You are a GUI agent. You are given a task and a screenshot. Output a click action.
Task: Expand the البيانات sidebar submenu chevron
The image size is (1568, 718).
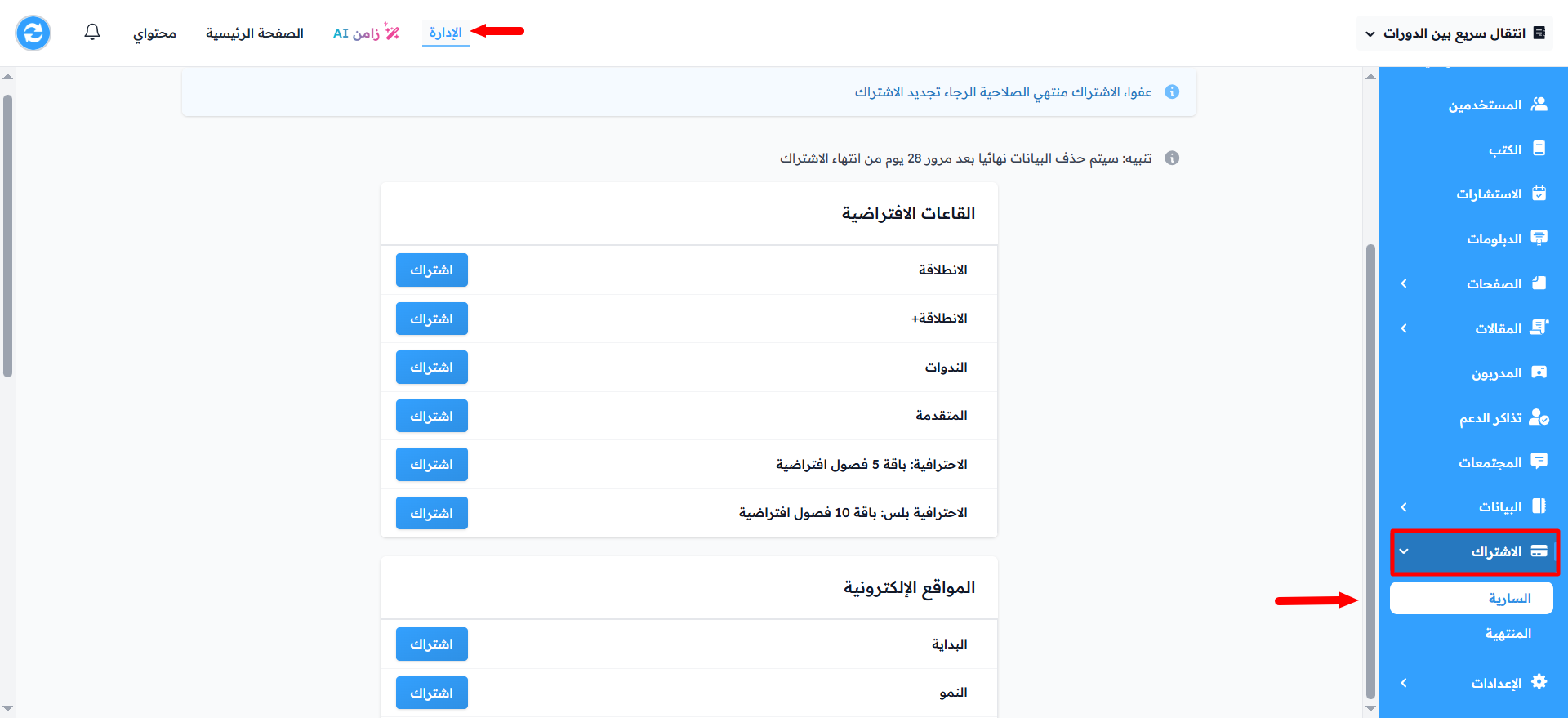pyautogui.click(x=1404, y=507)
